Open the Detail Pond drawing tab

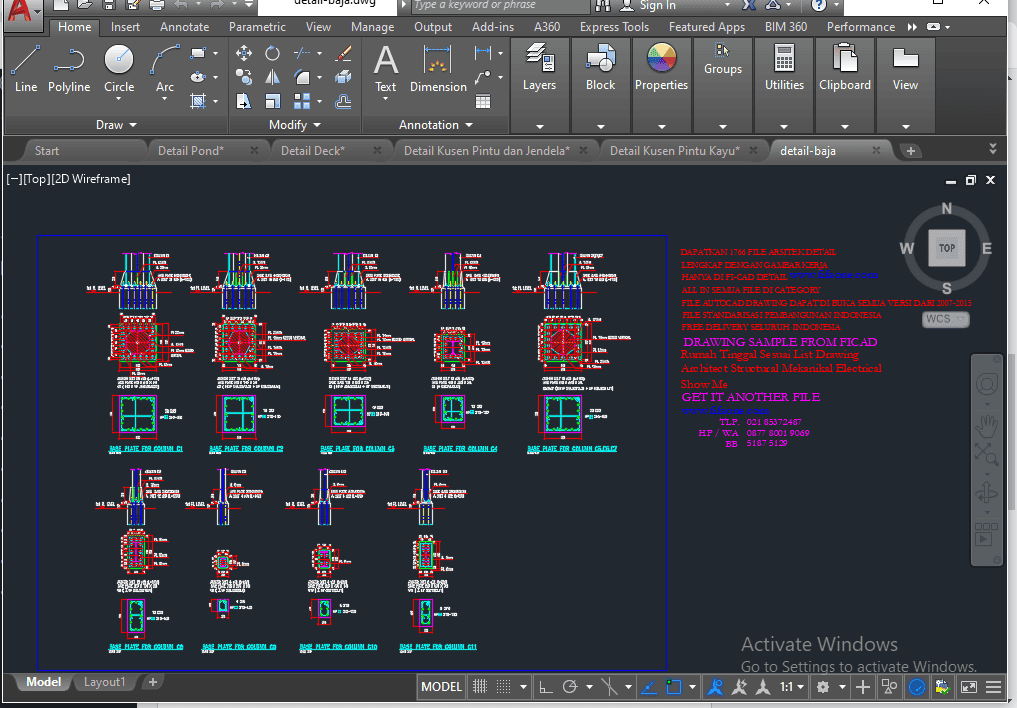191,151
